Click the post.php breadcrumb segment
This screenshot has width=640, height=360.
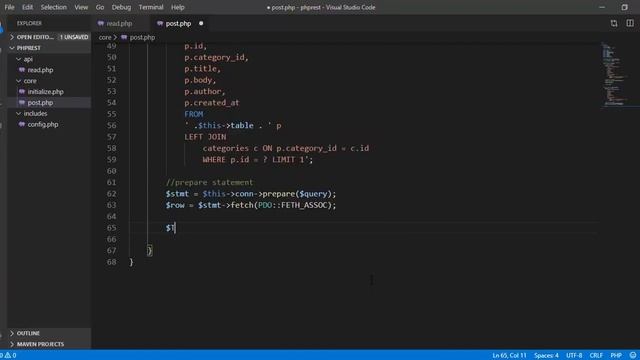tap(142, 37)
